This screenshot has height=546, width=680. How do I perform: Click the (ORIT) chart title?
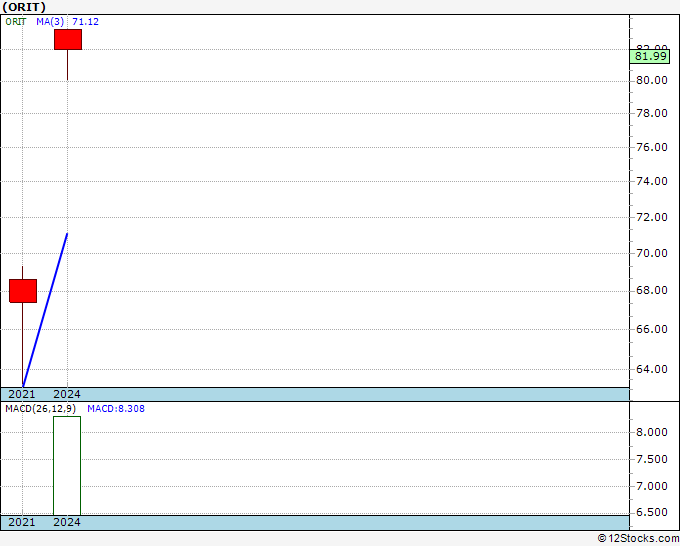point(24,7)
